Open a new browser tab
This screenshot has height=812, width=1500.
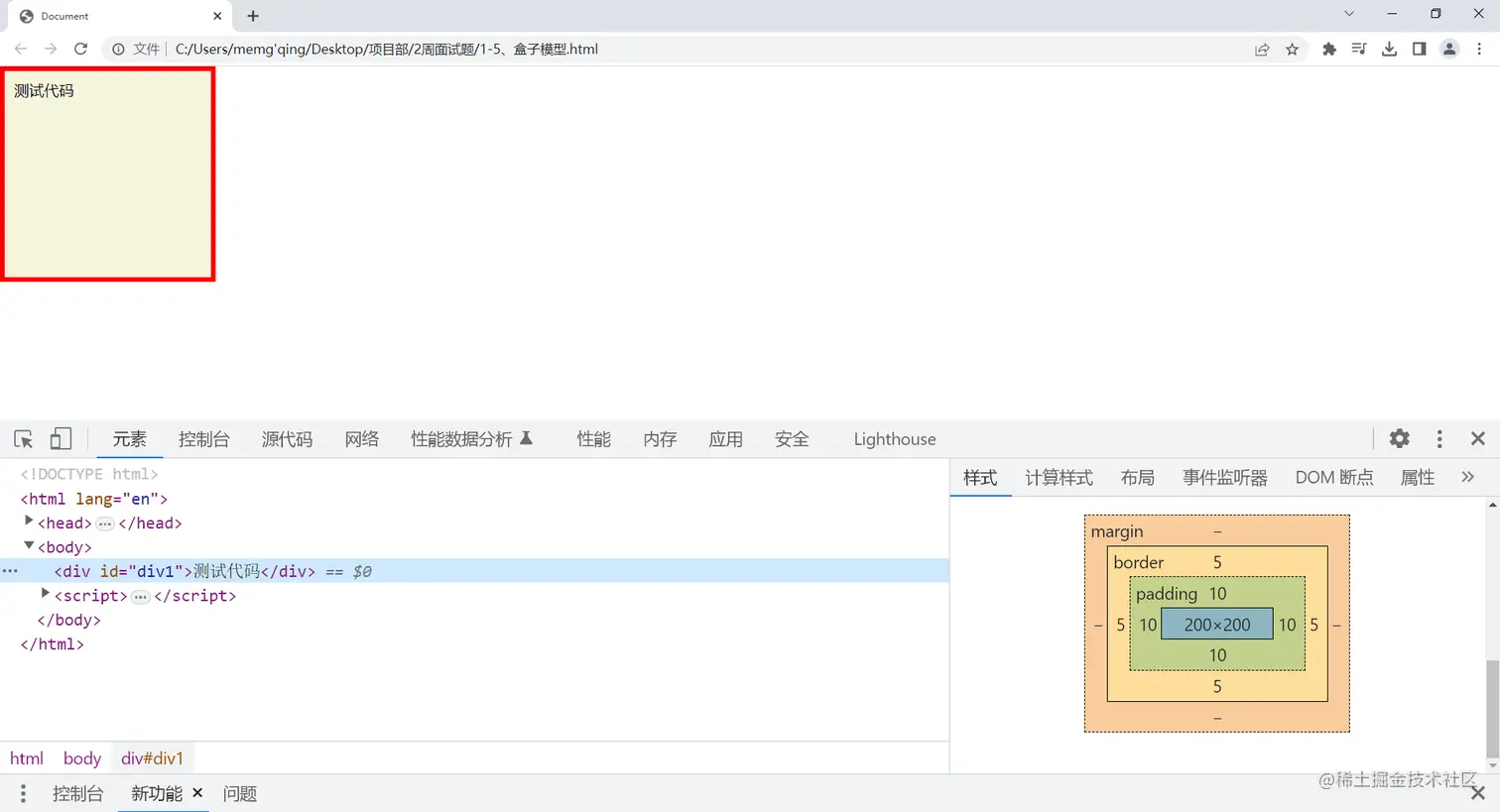tap(253, 16)
